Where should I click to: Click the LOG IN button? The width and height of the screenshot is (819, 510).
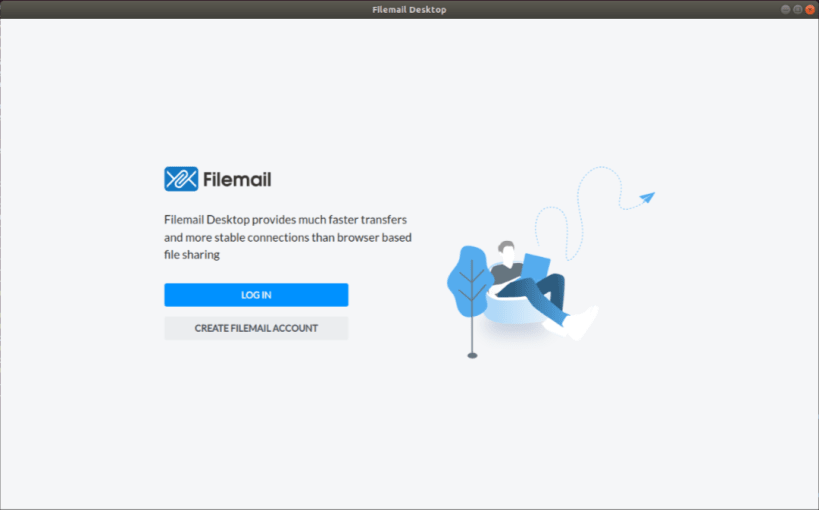(256, 295)
